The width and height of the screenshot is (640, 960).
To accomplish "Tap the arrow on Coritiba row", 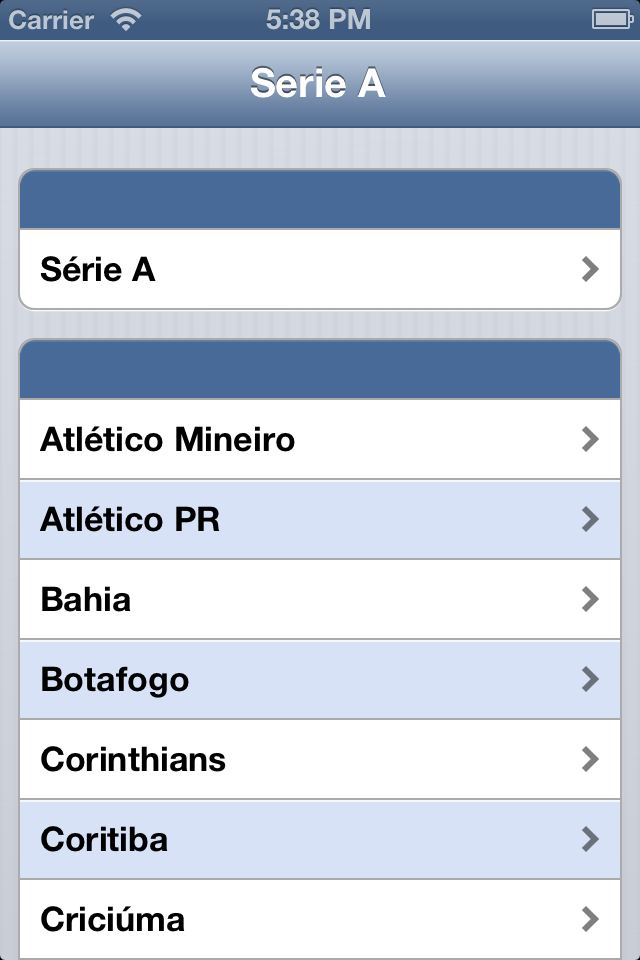I will click(x=590, y=839).
